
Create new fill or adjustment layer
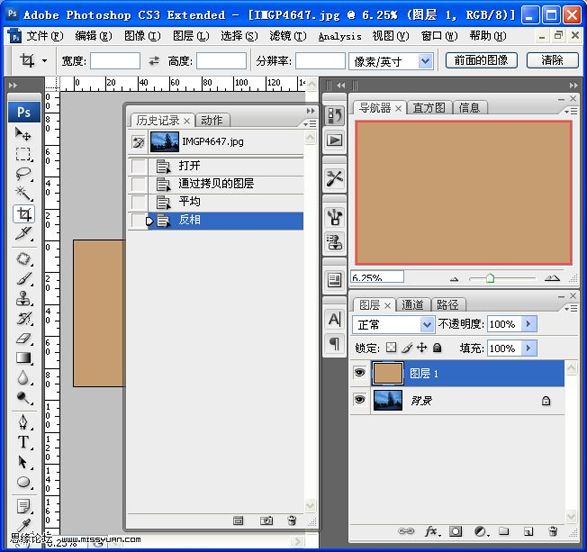point(480,531)
